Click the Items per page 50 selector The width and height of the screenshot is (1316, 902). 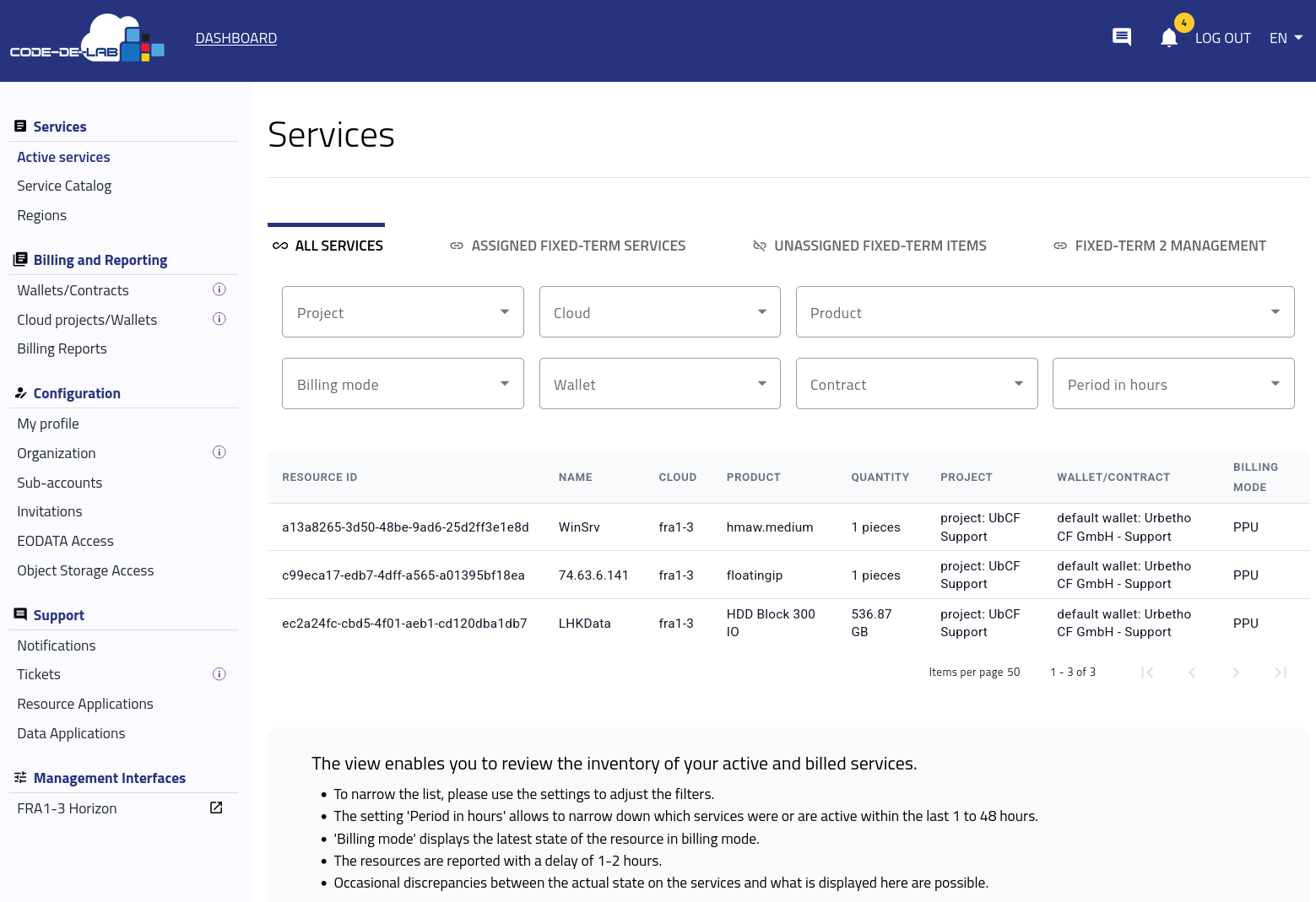[x=974, y=672]
